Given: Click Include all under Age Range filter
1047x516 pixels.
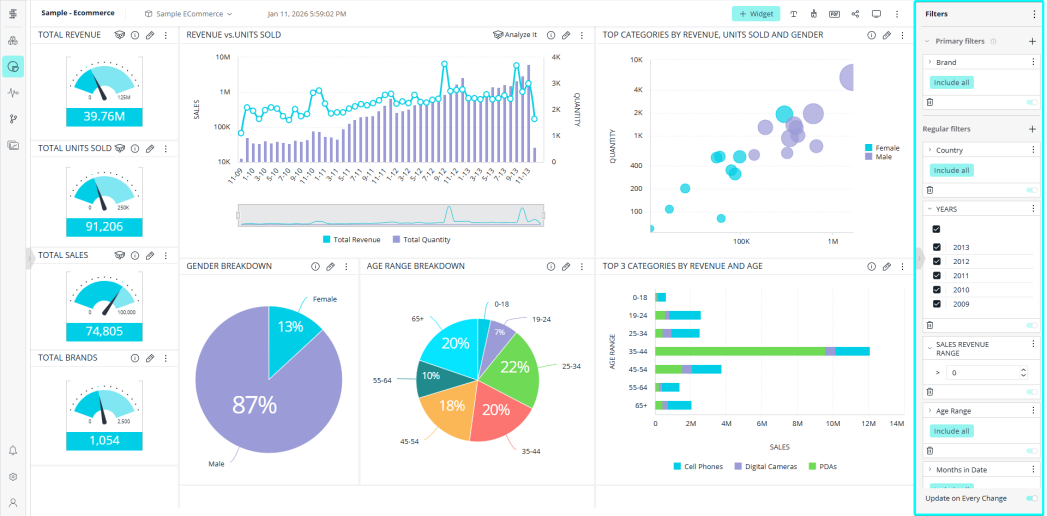Looking at the screenshot, I should coord(951,431).
